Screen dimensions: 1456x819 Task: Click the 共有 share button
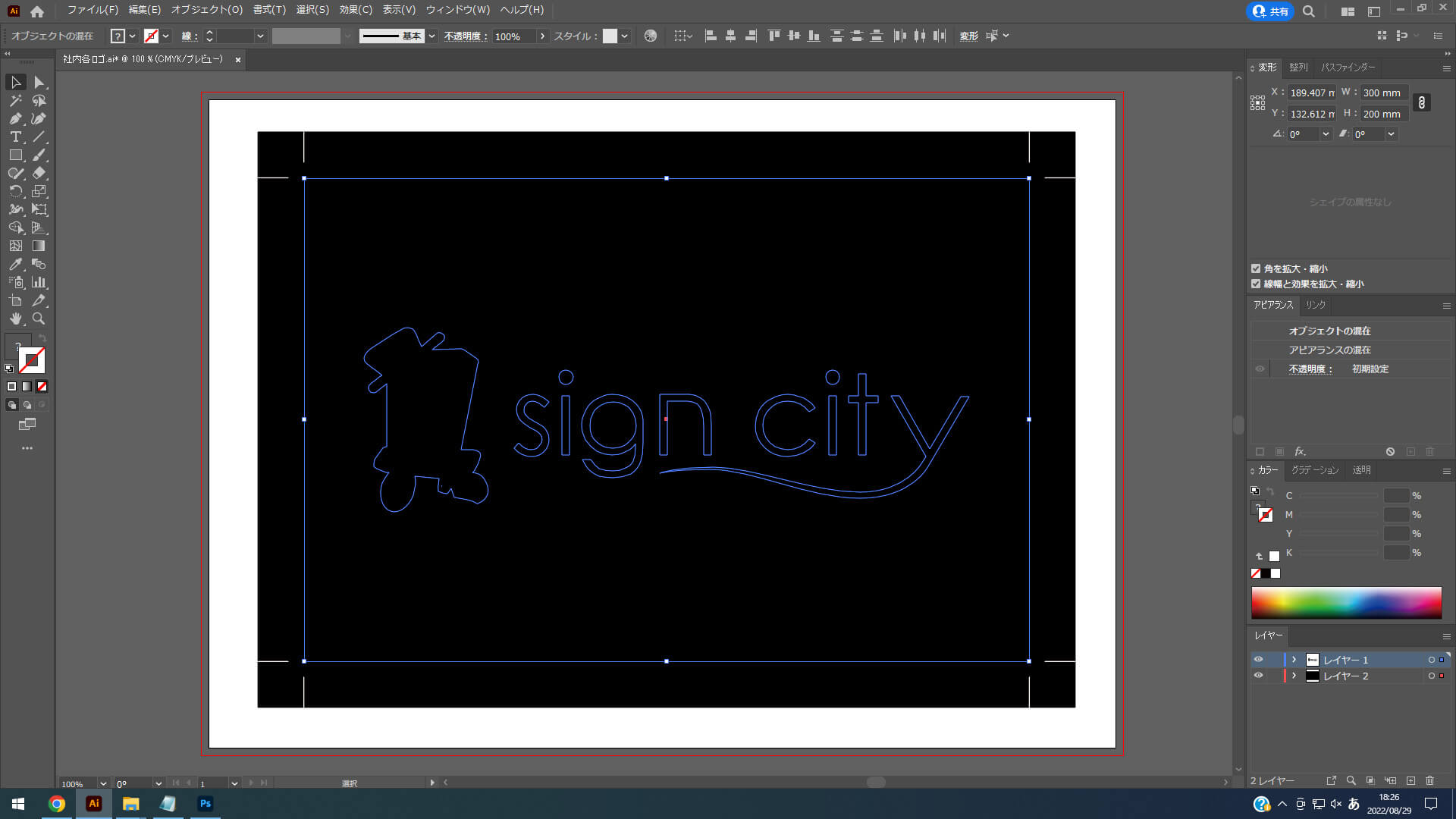coord(1270,11)
